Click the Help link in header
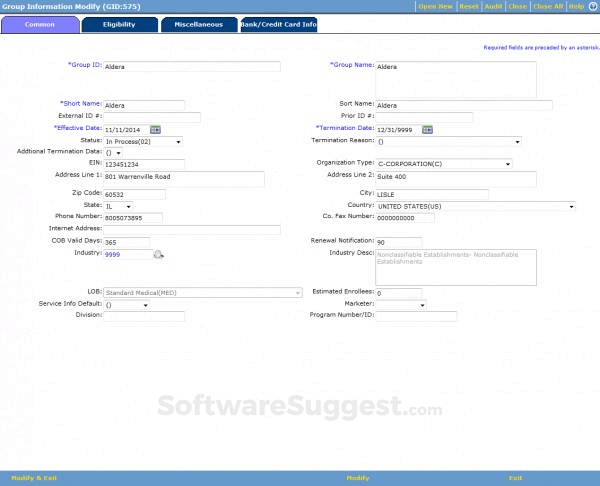 (x=576, y=6)
